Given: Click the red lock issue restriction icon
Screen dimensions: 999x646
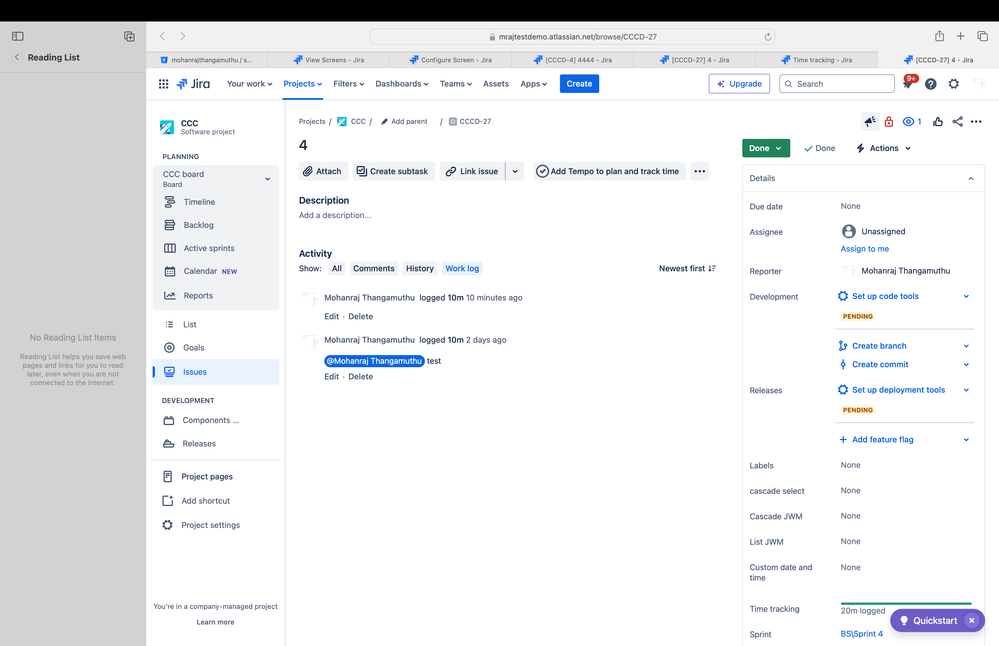Looking at the screenshot, I should 888,121.
